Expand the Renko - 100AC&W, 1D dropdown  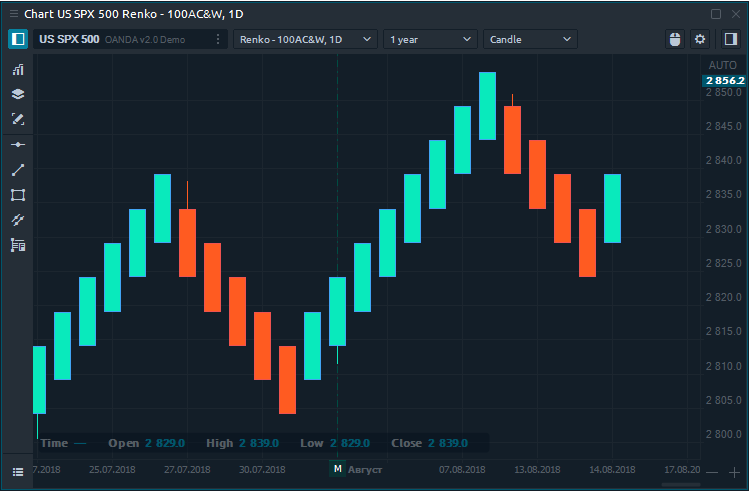pyautogui.click(x=305, y=39)
